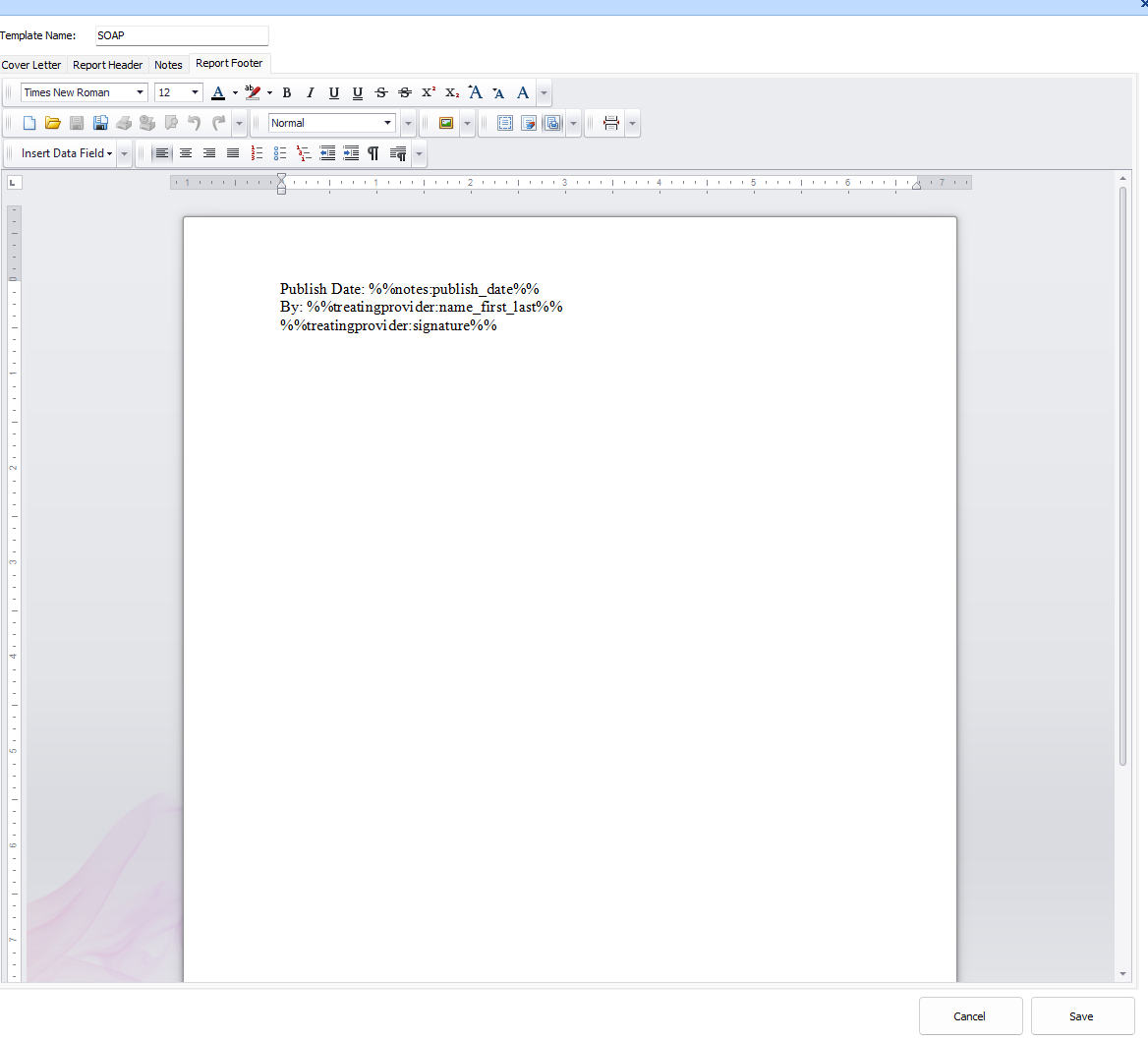Toggle strikethrough text formatting

pos(381,92)
